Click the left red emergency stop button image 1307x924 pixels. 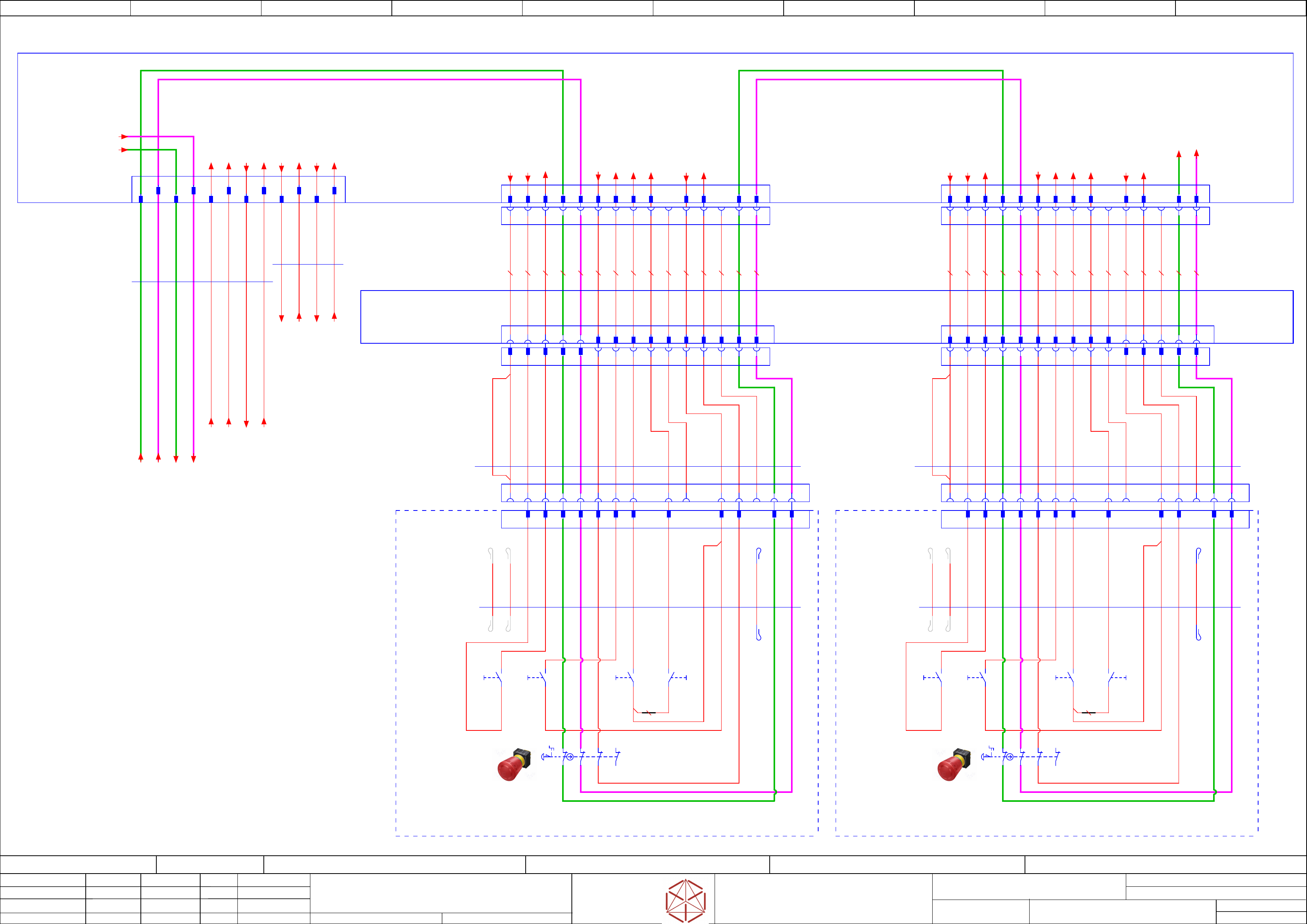[x=514, y=765]
